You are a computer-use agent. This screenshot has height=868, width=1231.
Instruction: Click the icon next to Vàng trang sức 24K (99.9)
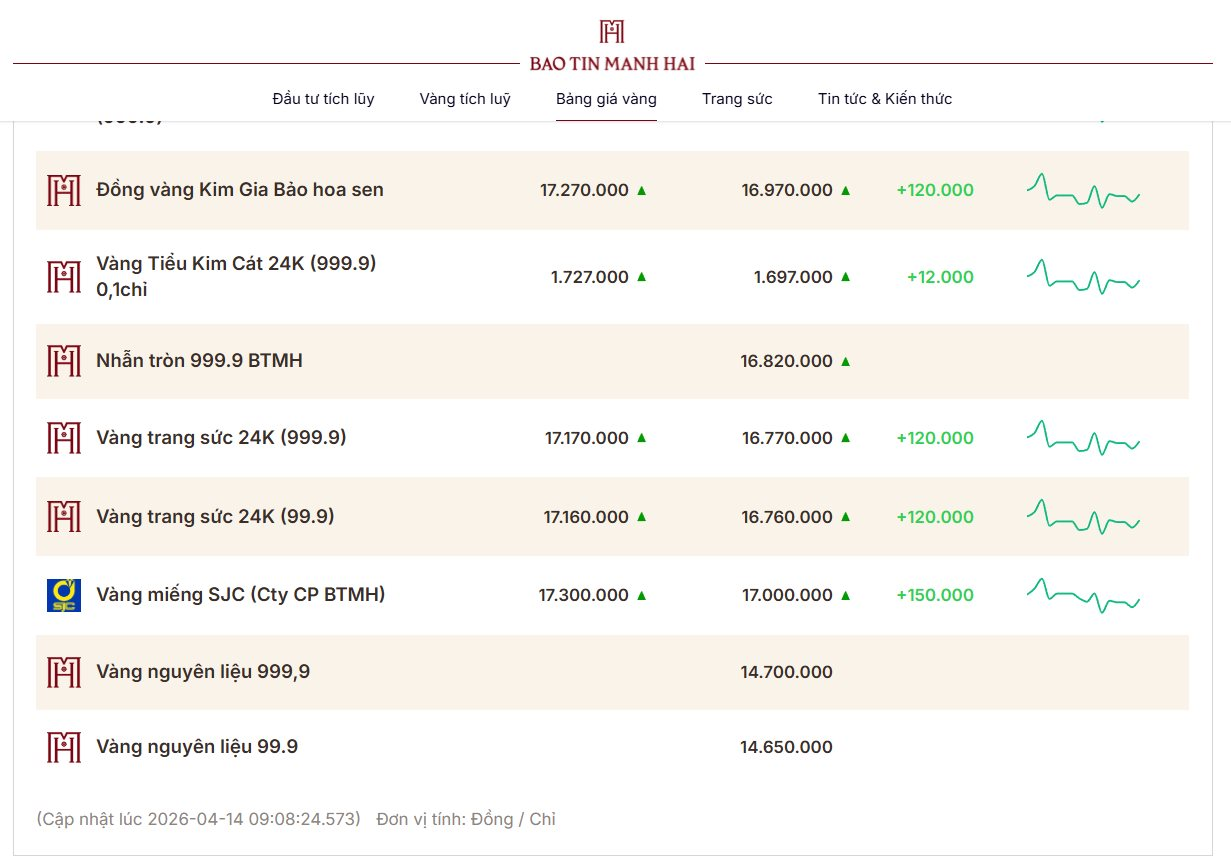click(x=64, y=517)
